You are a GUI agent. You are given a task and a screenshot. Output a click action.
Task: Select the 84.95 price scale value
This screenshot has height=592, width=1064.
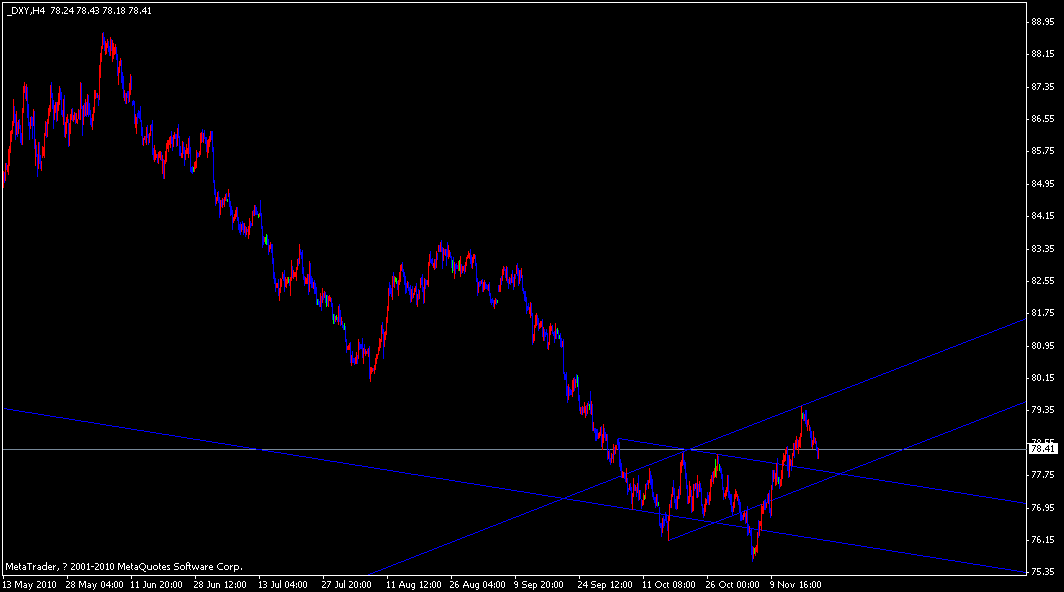pos(1043,183)
